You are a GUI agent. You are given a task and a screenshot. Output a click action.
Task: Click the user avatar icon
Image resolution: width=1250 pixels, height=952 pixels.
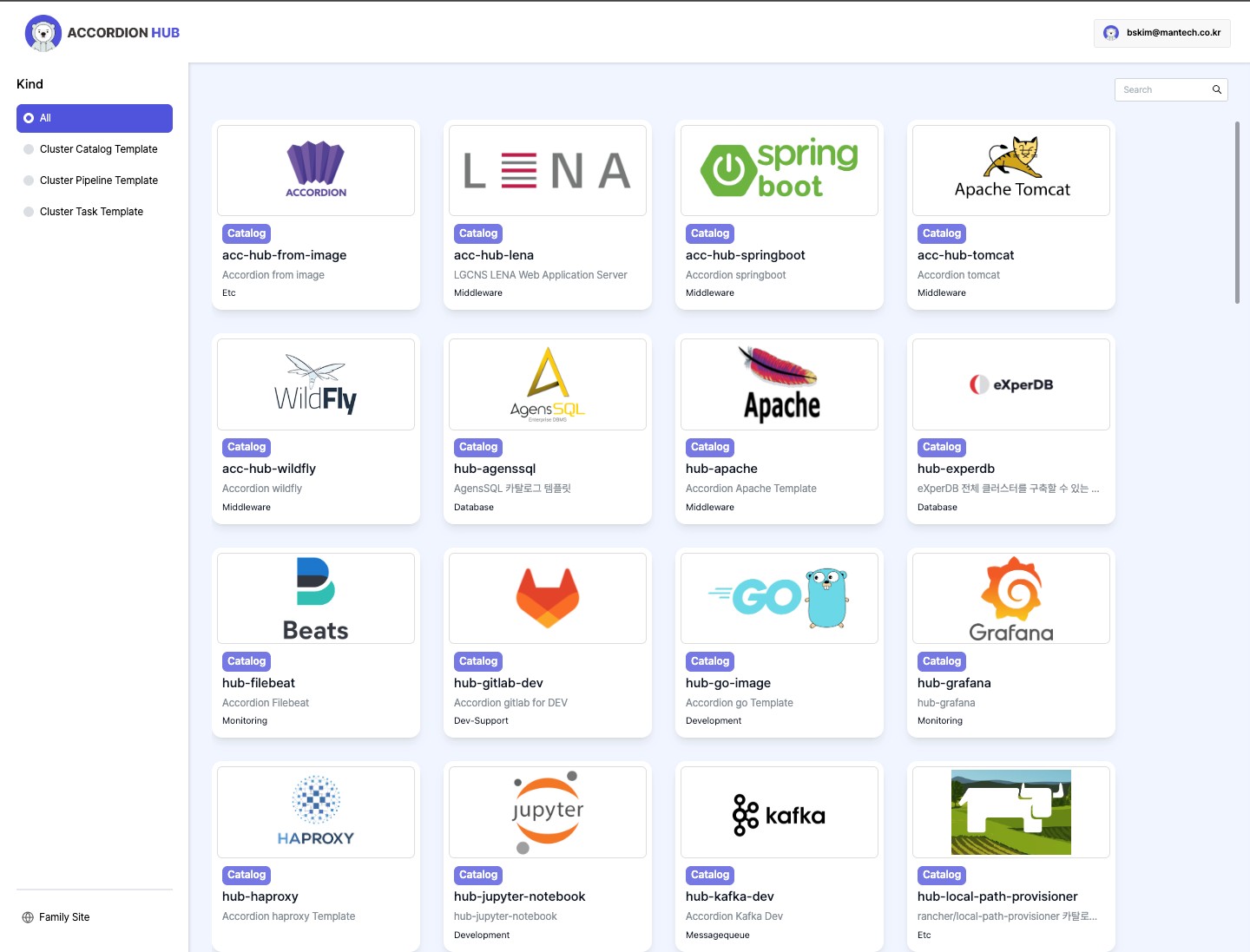coord(1111,33)
